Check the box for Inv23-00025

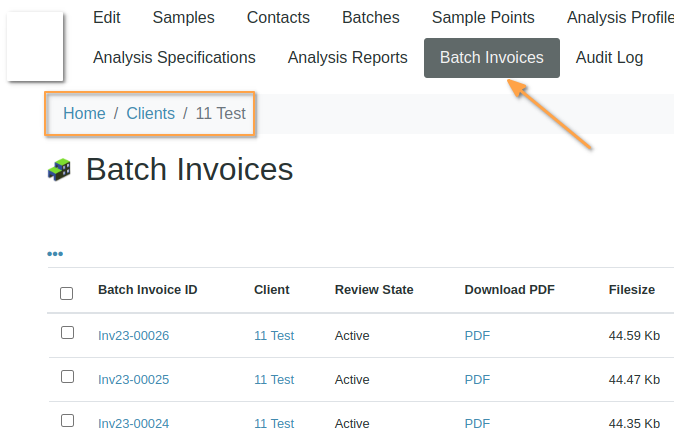[x=67, y=377]
